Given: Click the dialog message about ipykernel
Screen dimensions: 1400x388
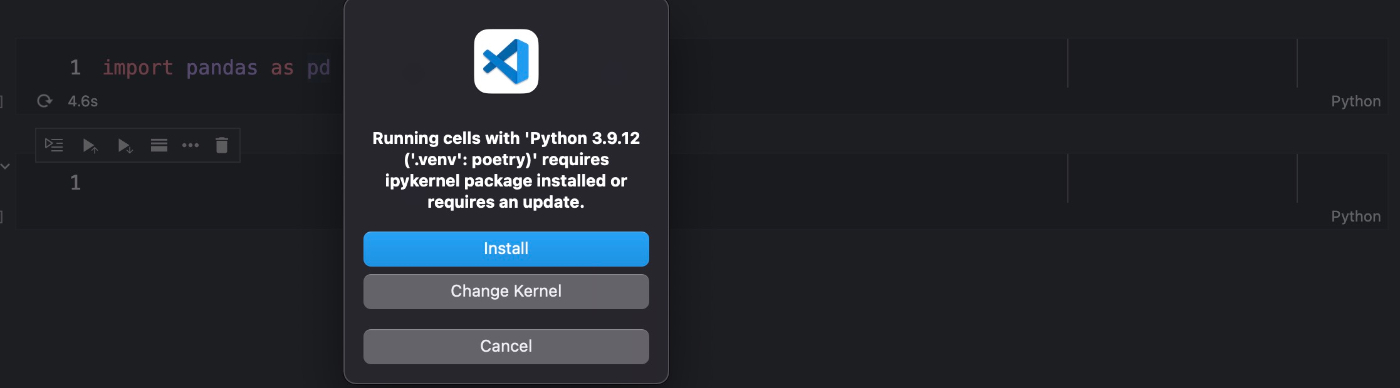Looking at the screenshot, I should pos(506,170).
